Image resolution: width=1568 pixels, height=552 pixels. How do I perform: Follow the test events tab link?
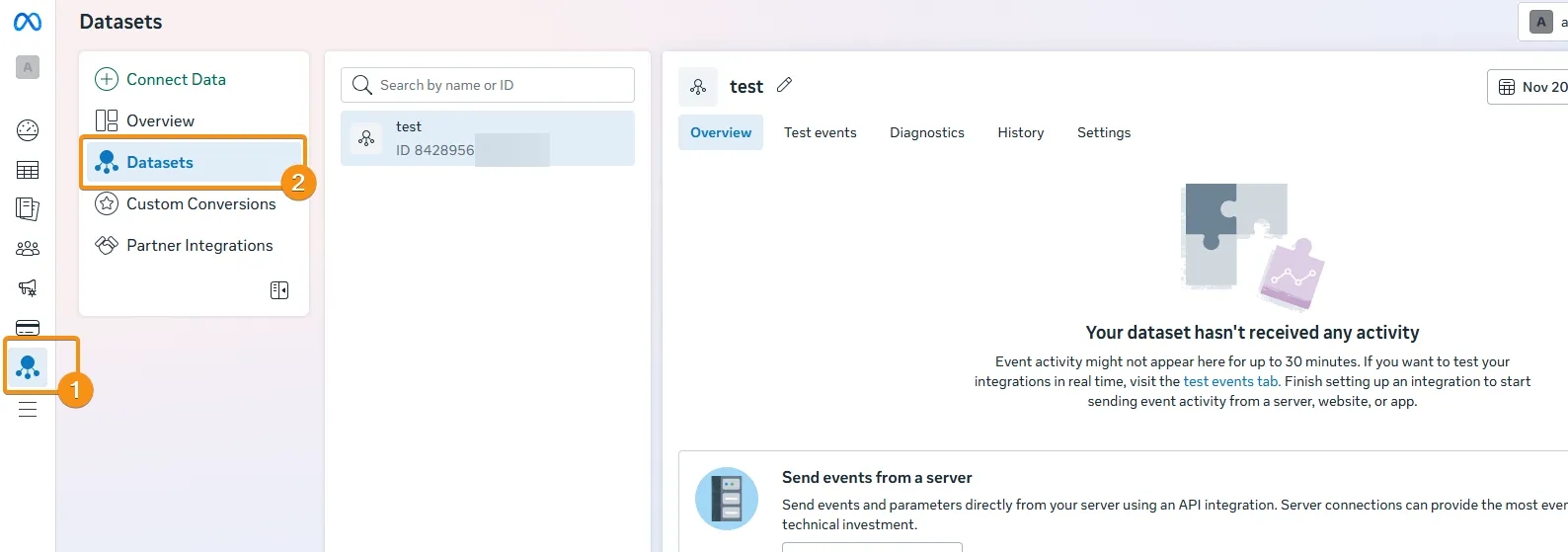(x=1230, y=381)
